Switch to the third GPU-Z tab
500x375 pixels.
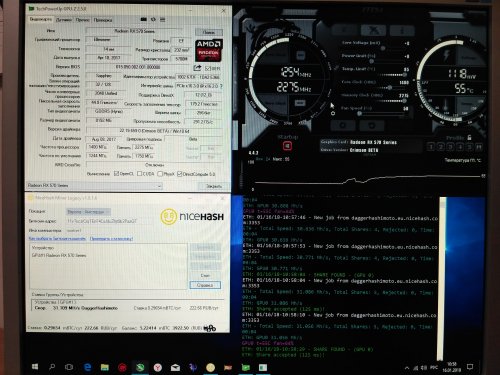pos(82,20)
